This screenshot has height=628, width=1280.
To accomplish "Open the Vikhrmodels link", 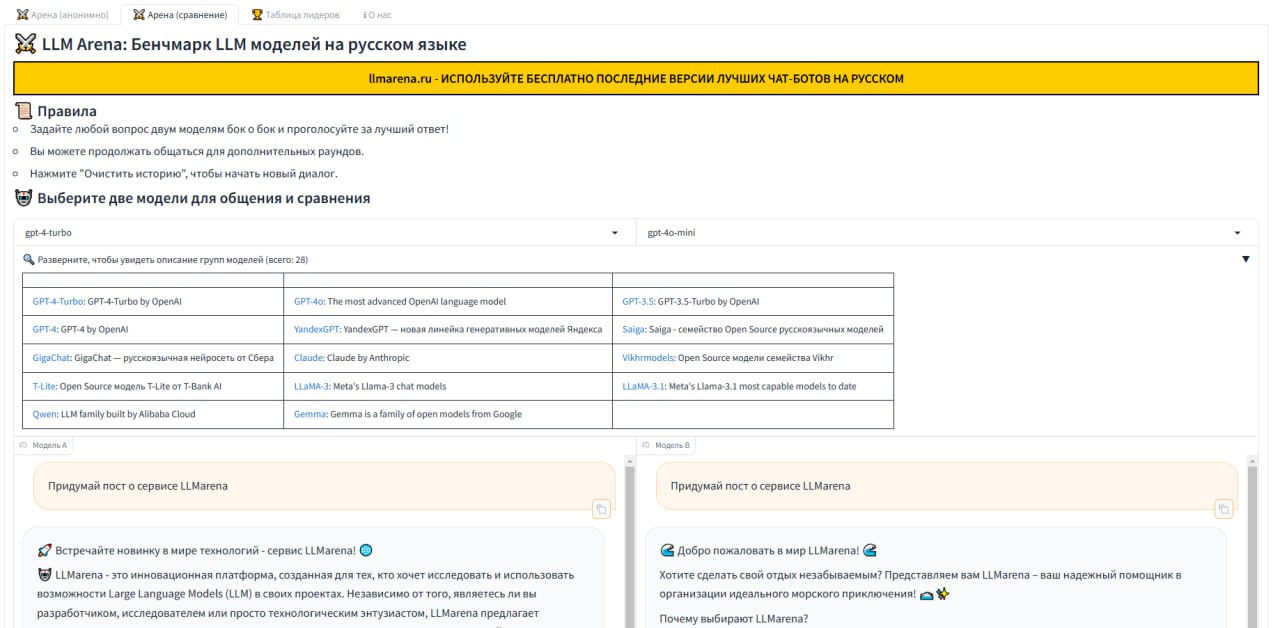I will click(x=648, y=357).
